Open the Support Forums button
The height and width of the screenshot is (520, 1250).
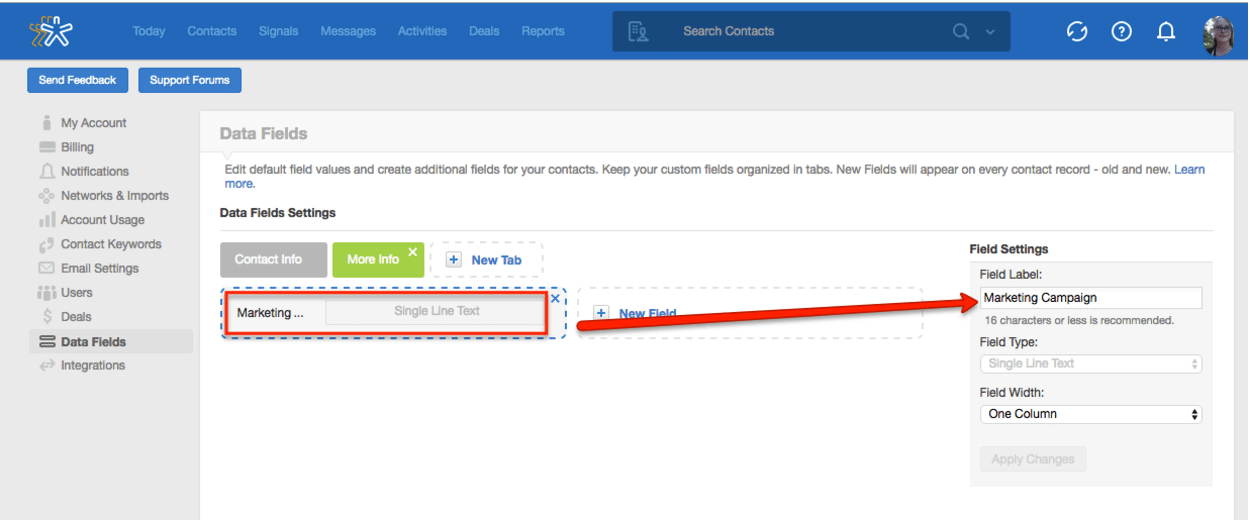tap(190, 80)
